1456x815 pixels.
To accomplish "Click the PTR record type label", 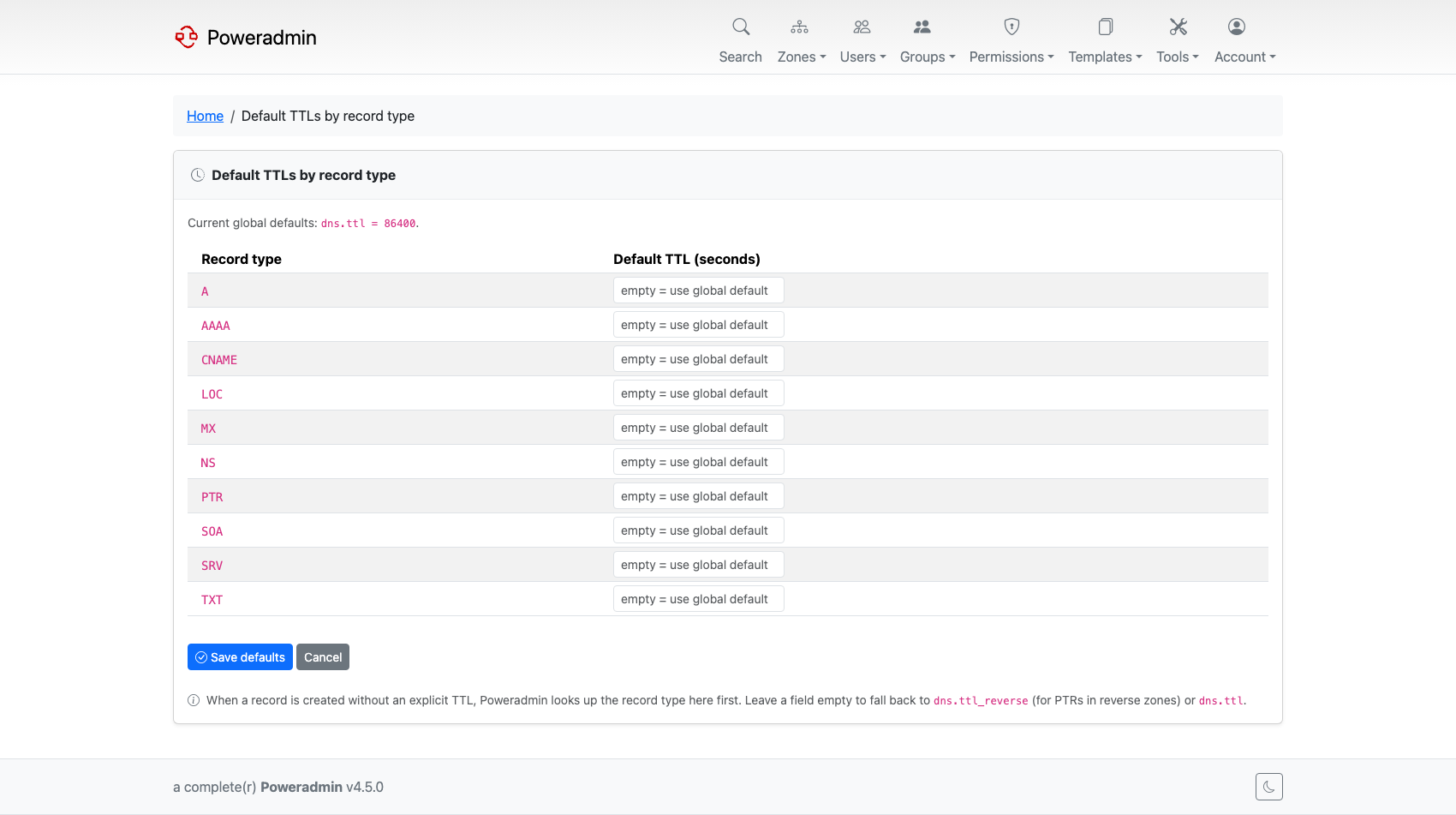I will (x=212, y=497).
